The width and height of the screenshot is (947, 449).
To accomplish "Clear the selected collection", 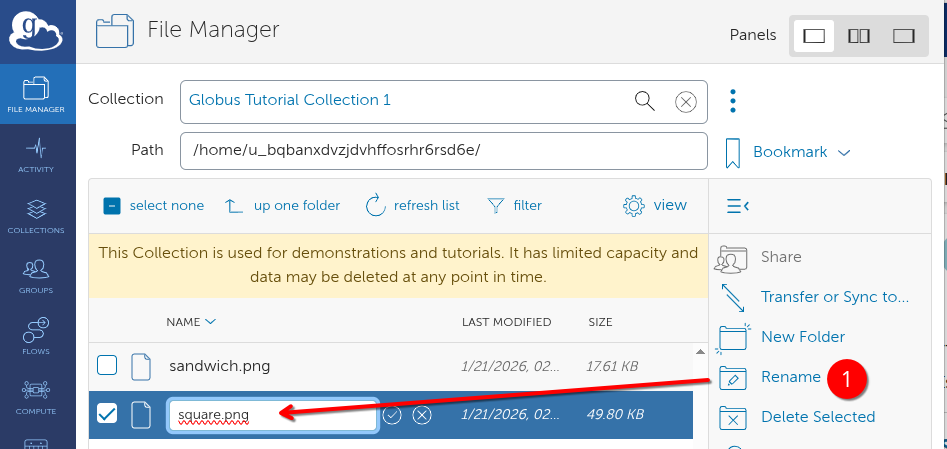I will tap(685, 101).
